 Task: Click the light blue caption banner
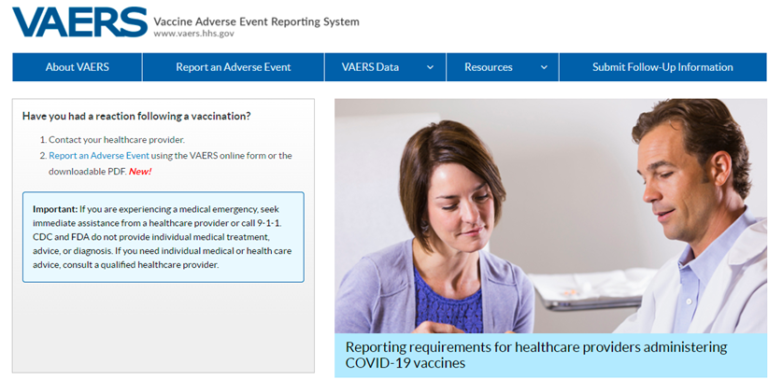(x=551, y=355)
